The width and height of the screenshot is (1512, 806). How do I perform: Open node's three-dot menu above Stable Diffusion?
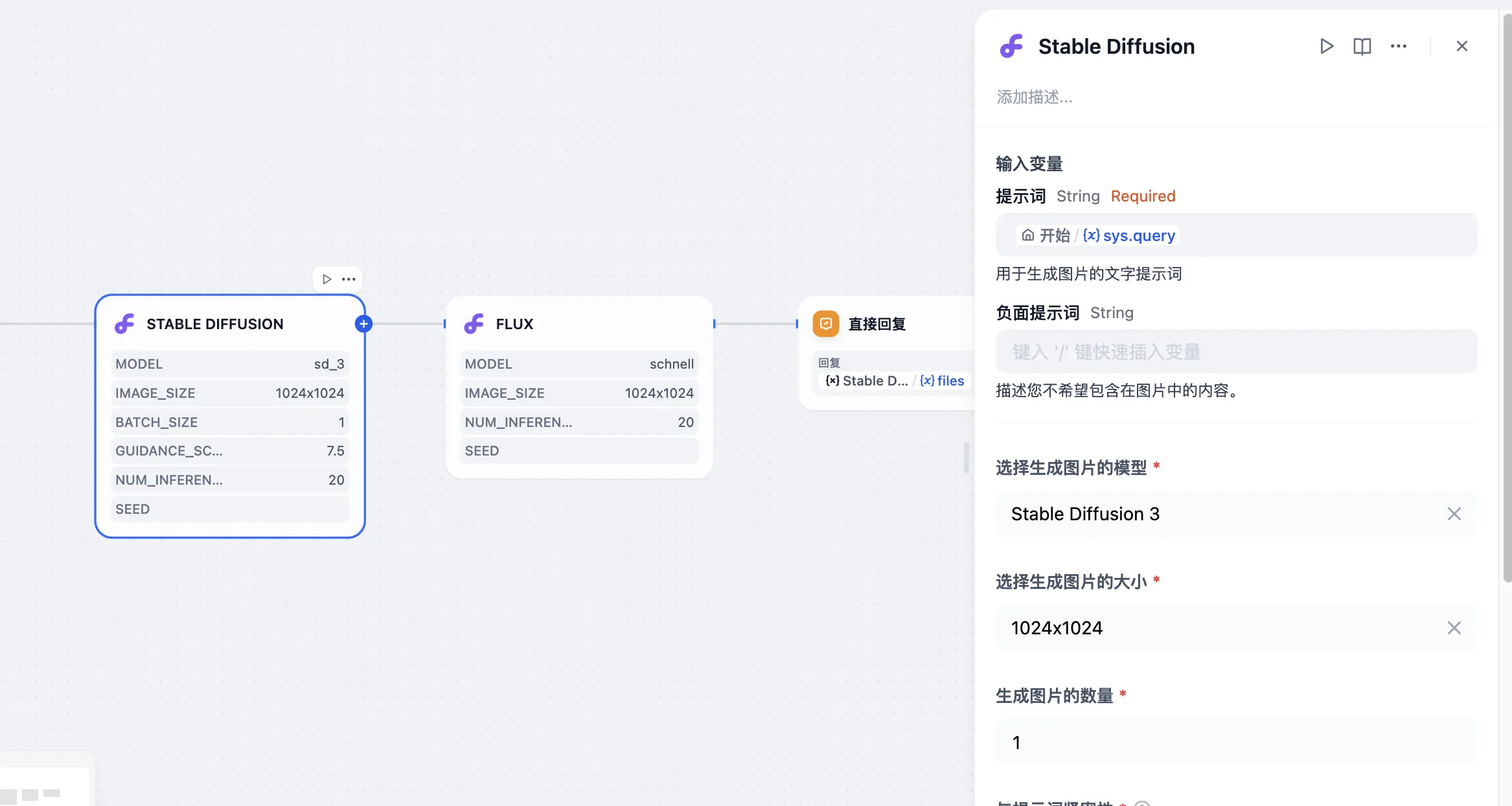[349, 279]
